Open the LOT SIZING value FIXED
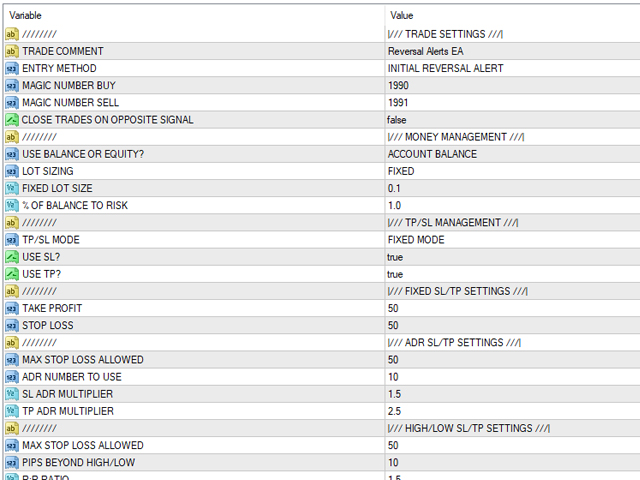 pos(512,171)
